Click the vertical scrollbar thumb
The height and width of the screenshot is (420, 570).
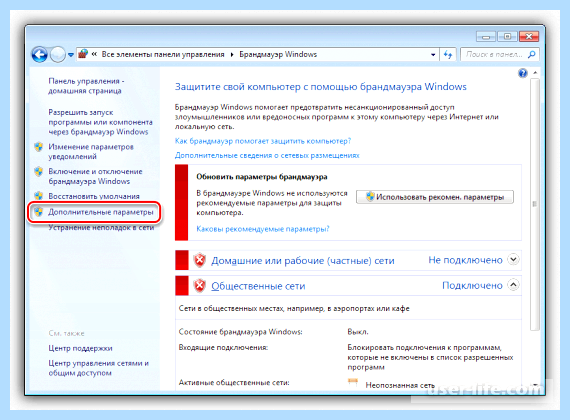click(535, 204)
